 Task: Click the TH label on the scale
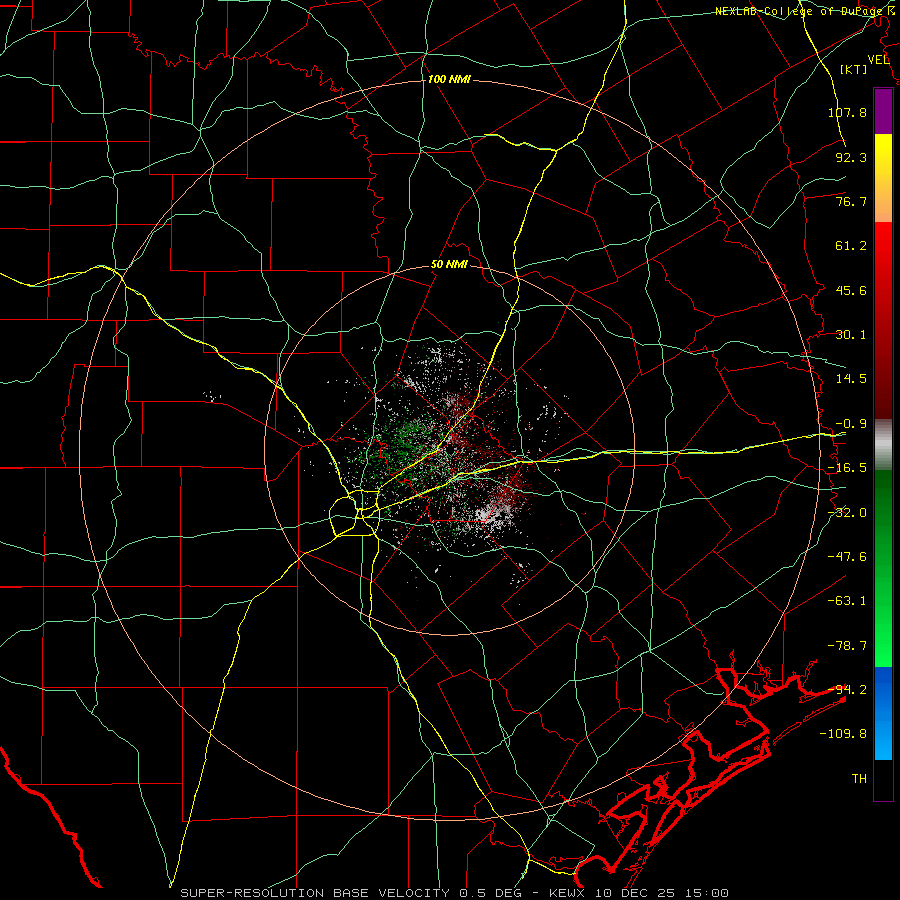point(859,778)
